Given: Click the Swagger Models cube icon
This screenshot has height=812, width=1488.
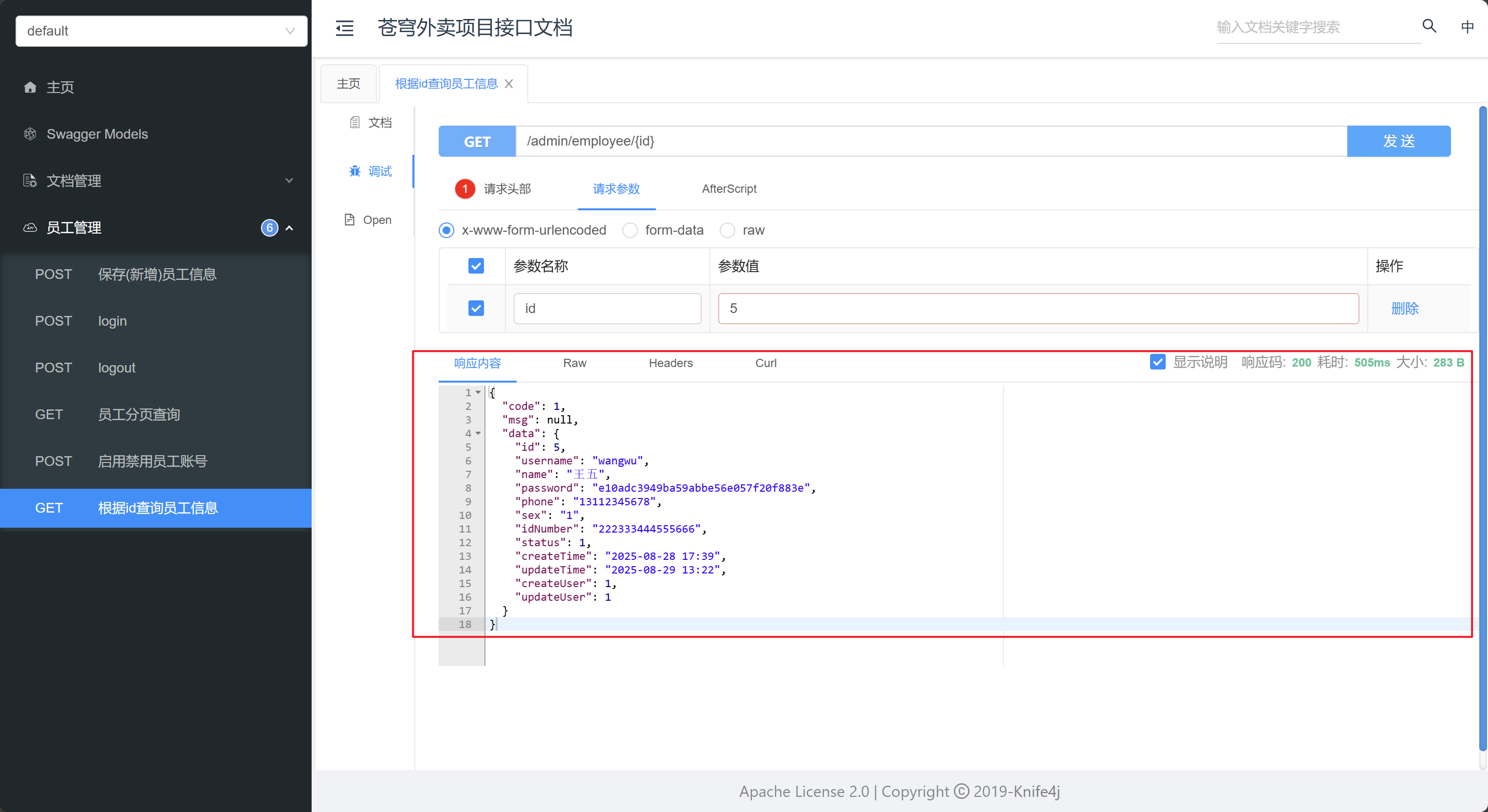Looking at the screenshot, I should 30,134.
